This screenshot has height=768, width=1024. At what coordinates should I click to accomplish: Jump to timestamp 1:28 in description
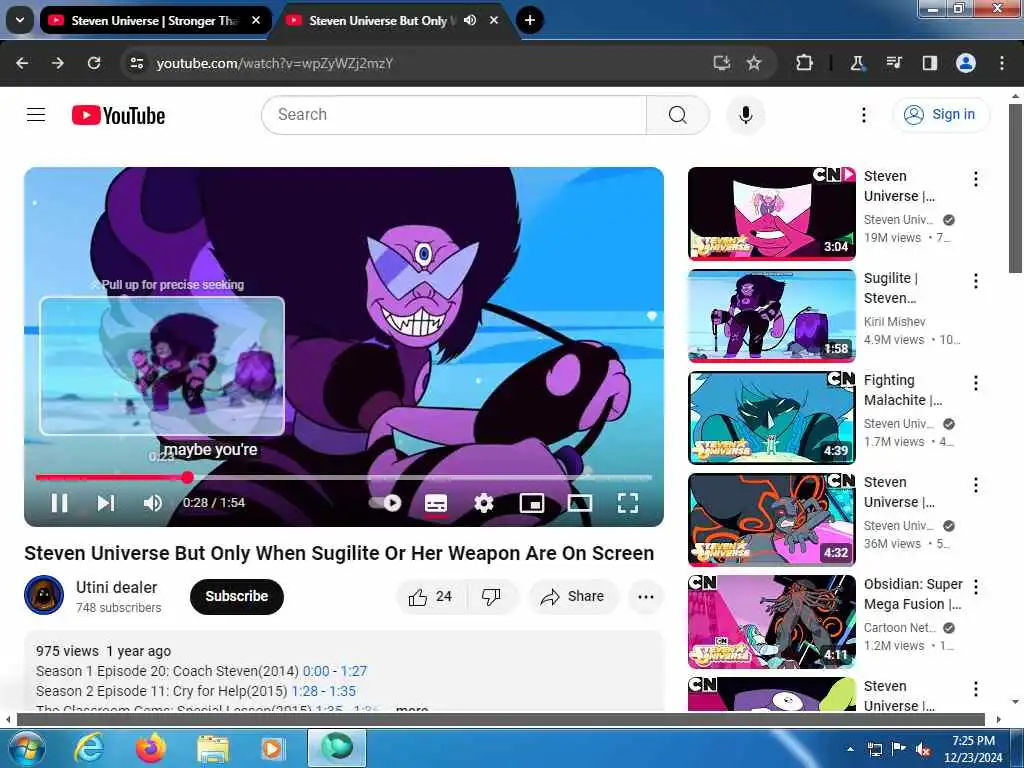tap(304, 691)
